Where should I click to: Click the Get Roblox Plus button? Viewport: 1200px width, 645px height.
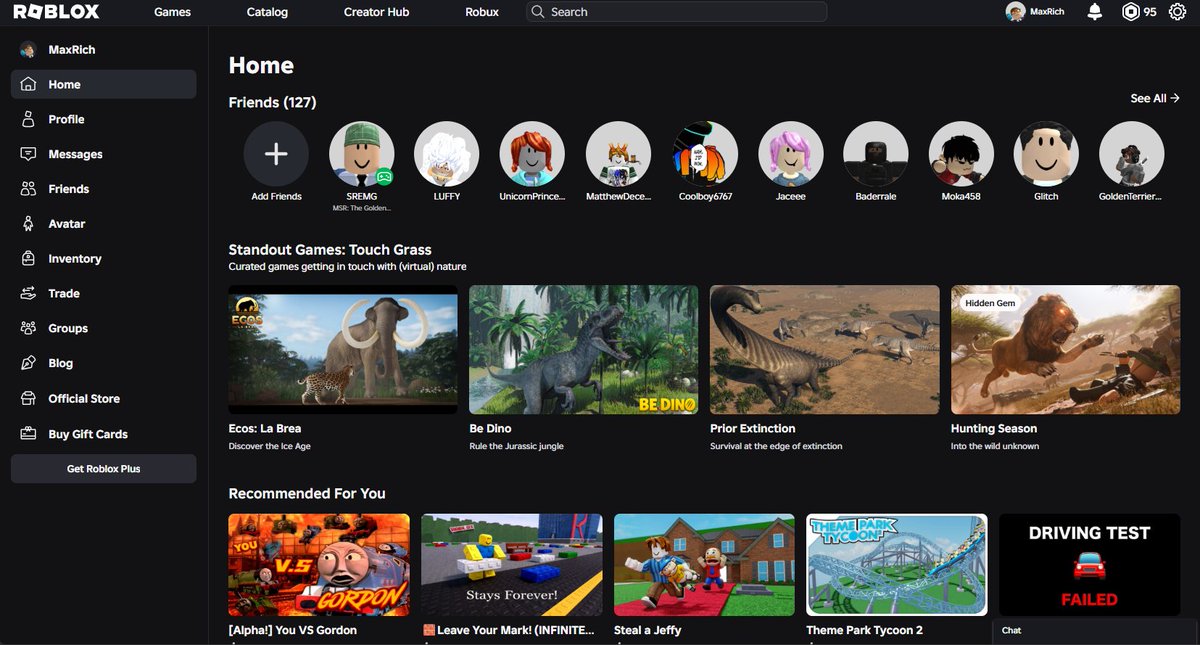[103, 468]
